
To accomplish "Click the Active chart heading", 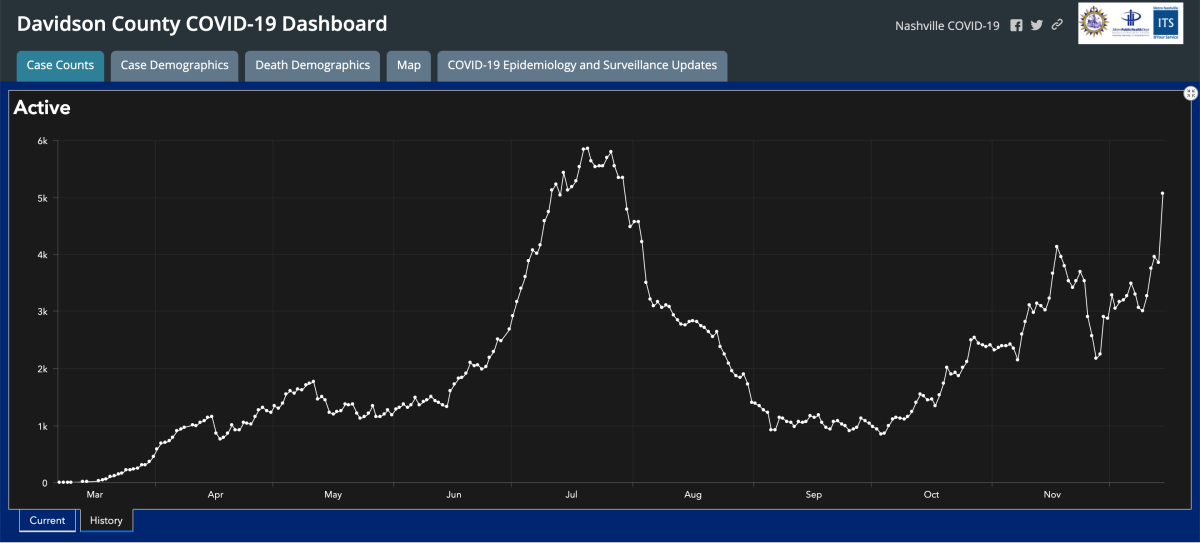I will coord(42,108).
